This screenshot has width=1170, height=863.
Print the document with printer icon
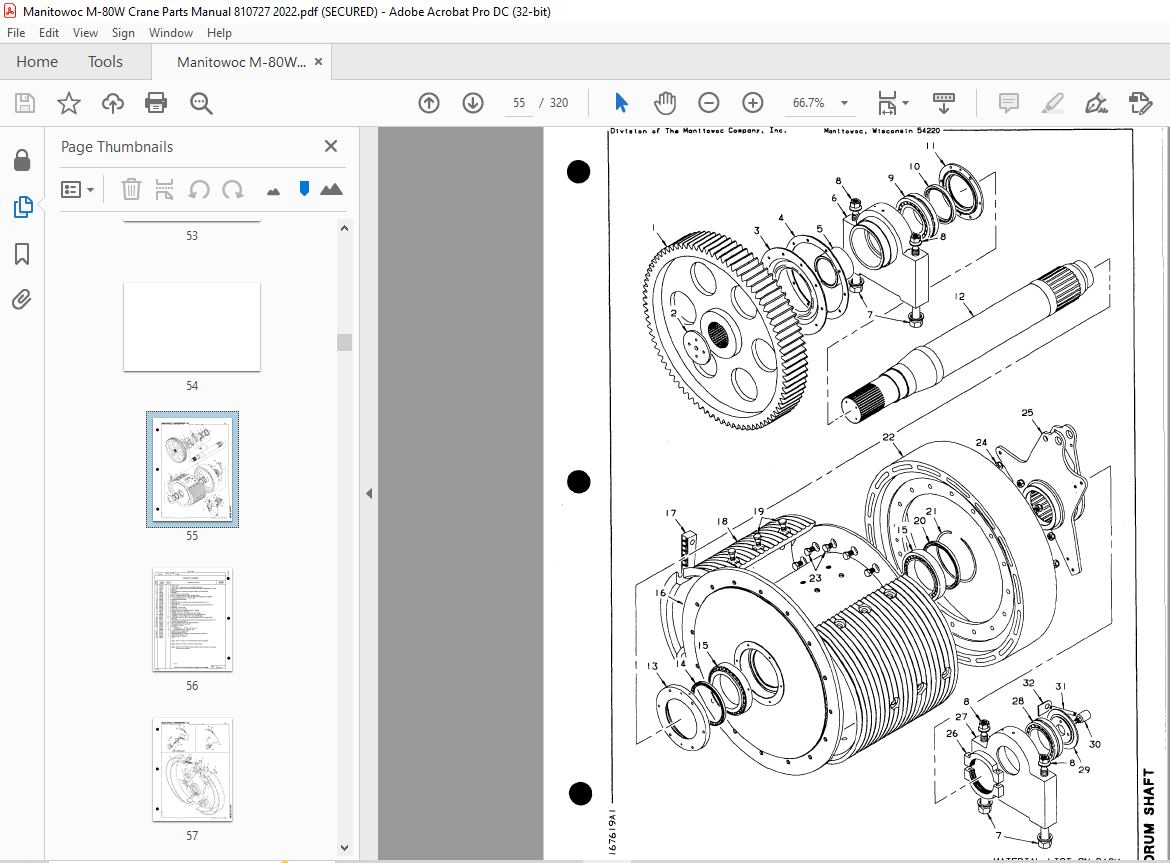coord(156,103)
